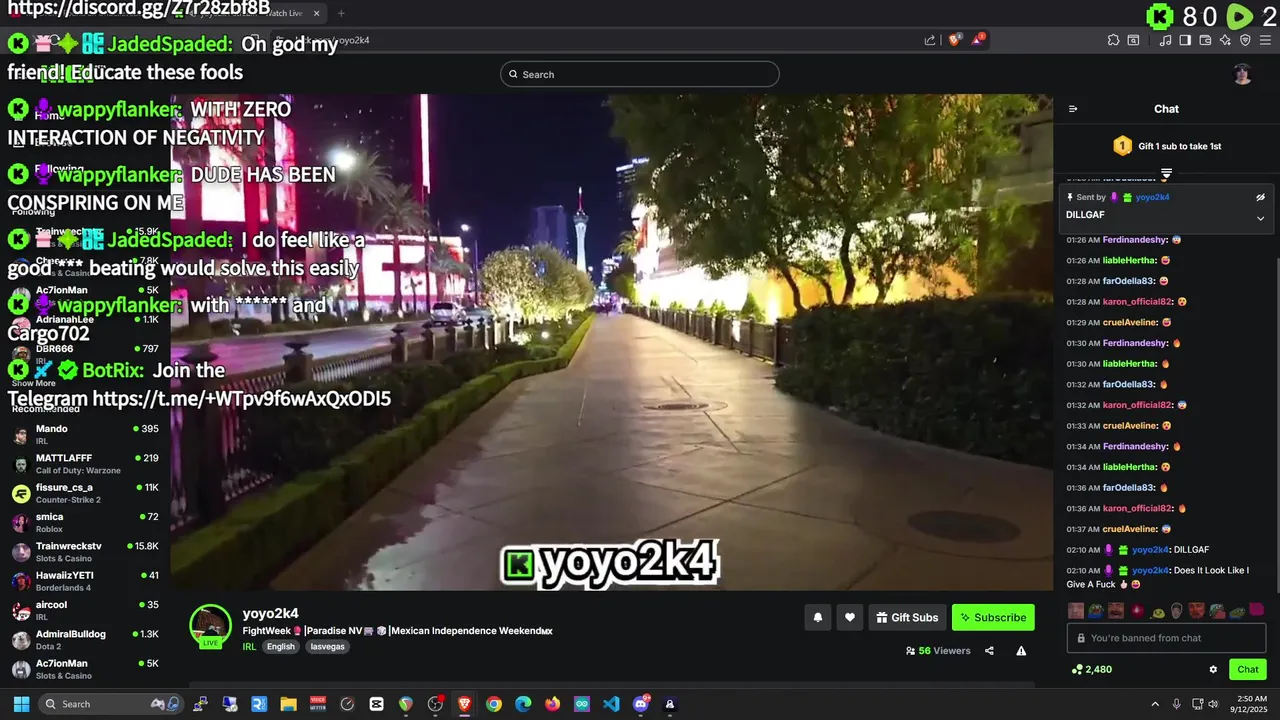Open aircool channel in sidebar

(85, 611)
